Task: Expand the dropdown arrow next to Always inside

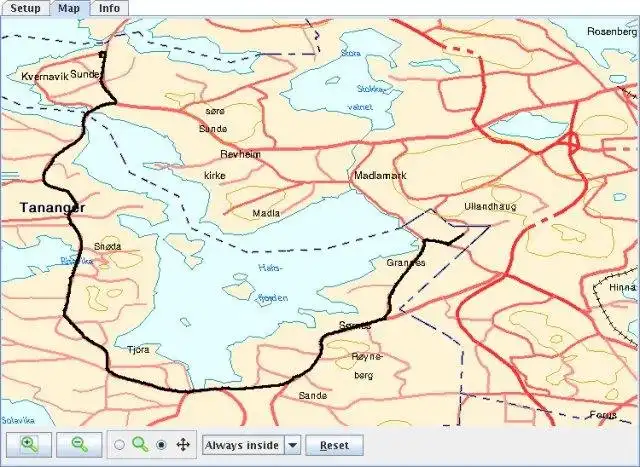Action: (x=293, y=445)
